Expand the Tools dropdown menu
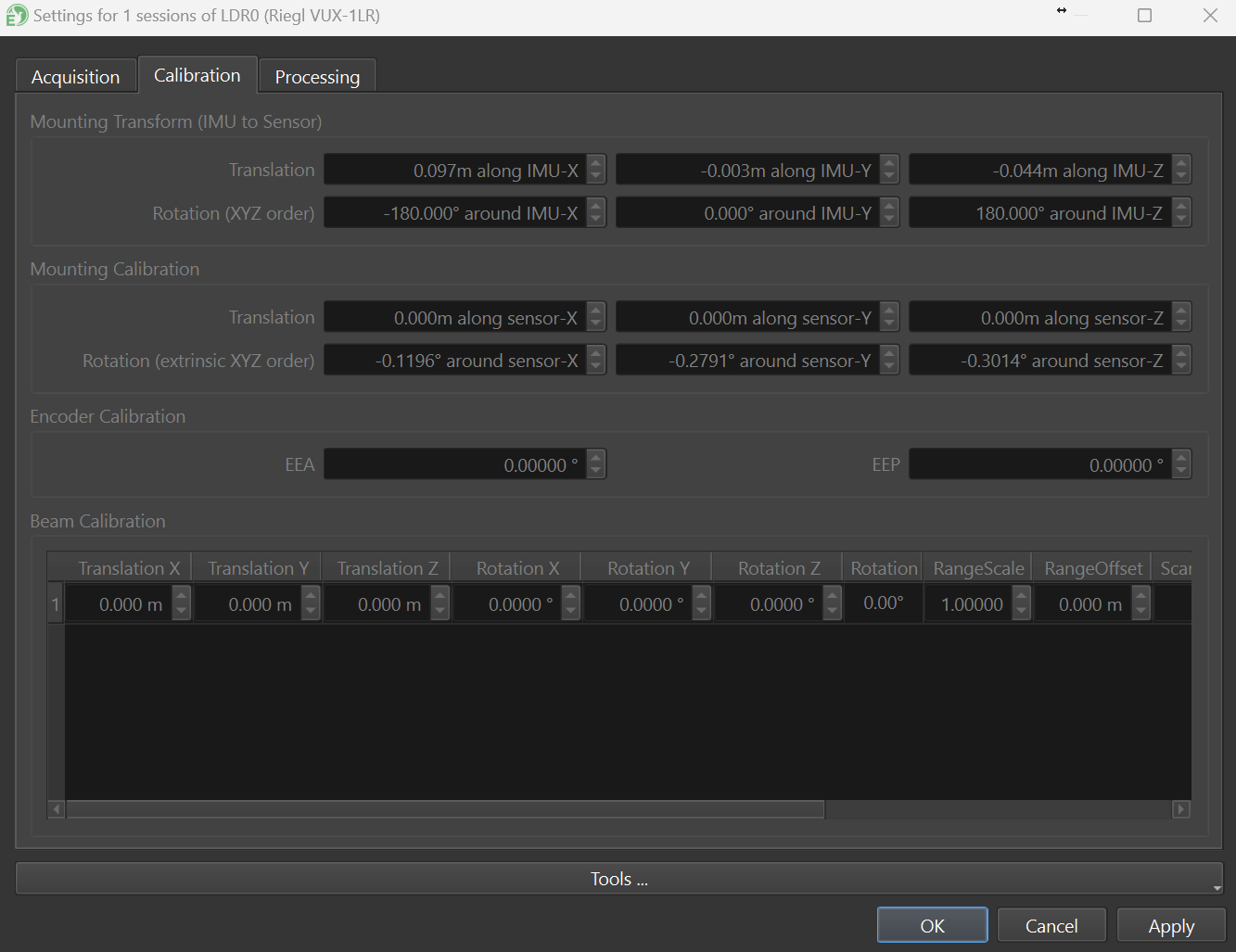This screenshot has height=952, width=1236. 618,879
